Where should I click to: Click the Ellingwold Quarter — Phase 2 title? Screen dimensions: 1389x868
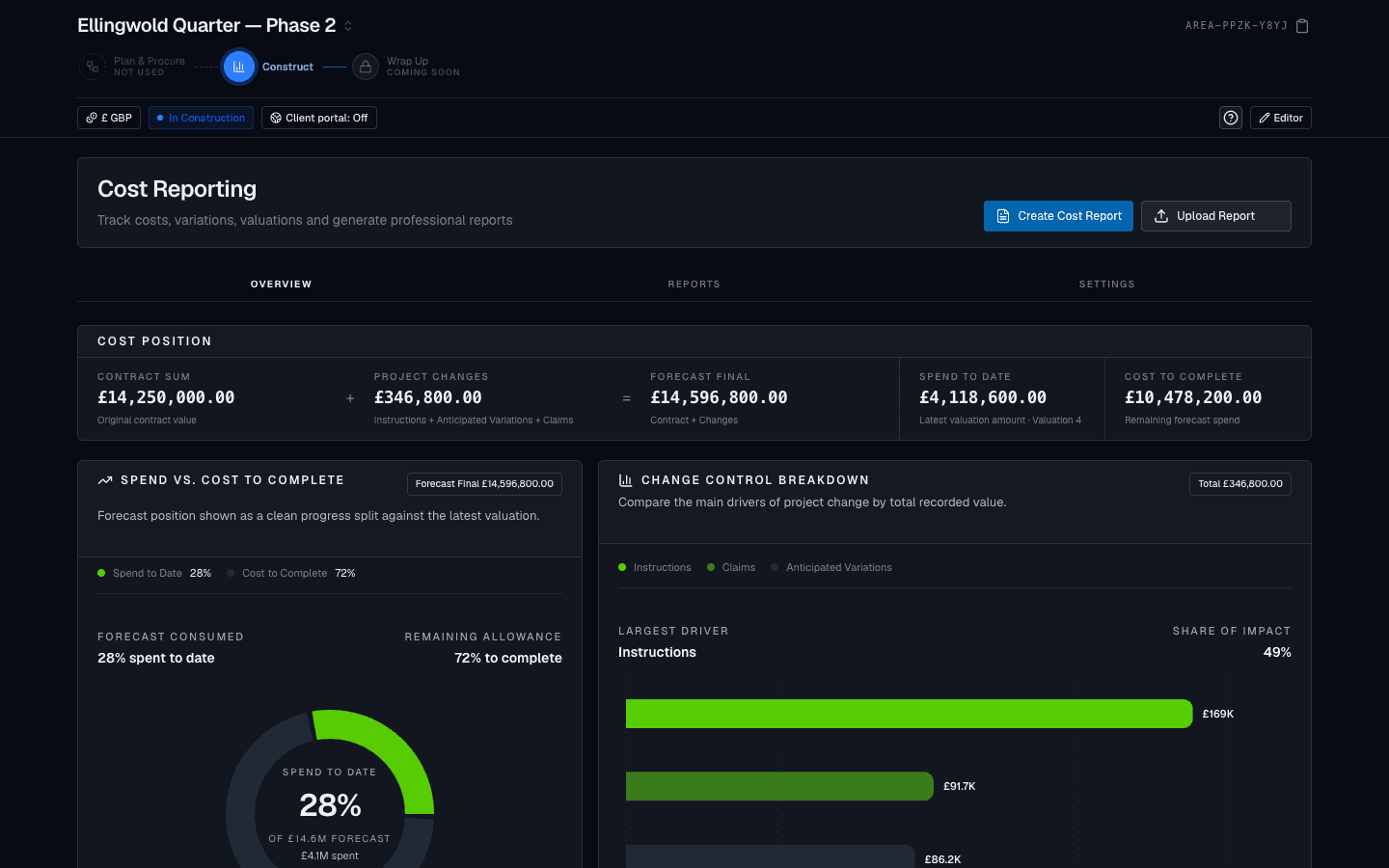(x=206, y=26)
